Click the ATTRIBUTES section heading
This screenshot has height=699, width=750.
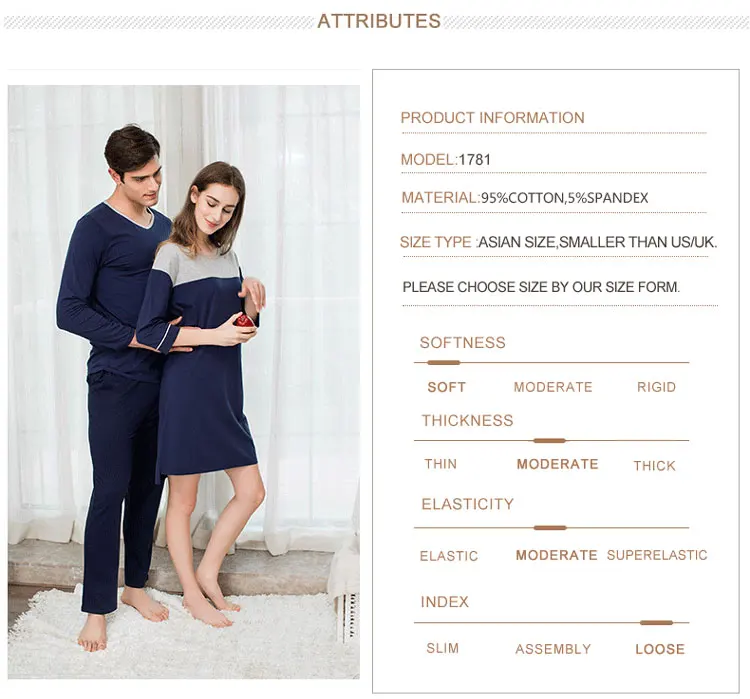379,21
